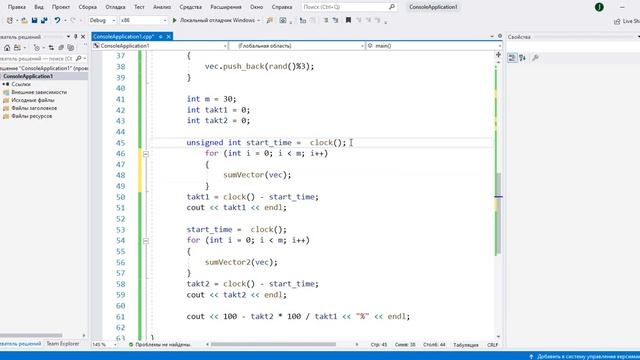Click the Save All icon
This screenshot has width=640, height=360.
[44, 20]
